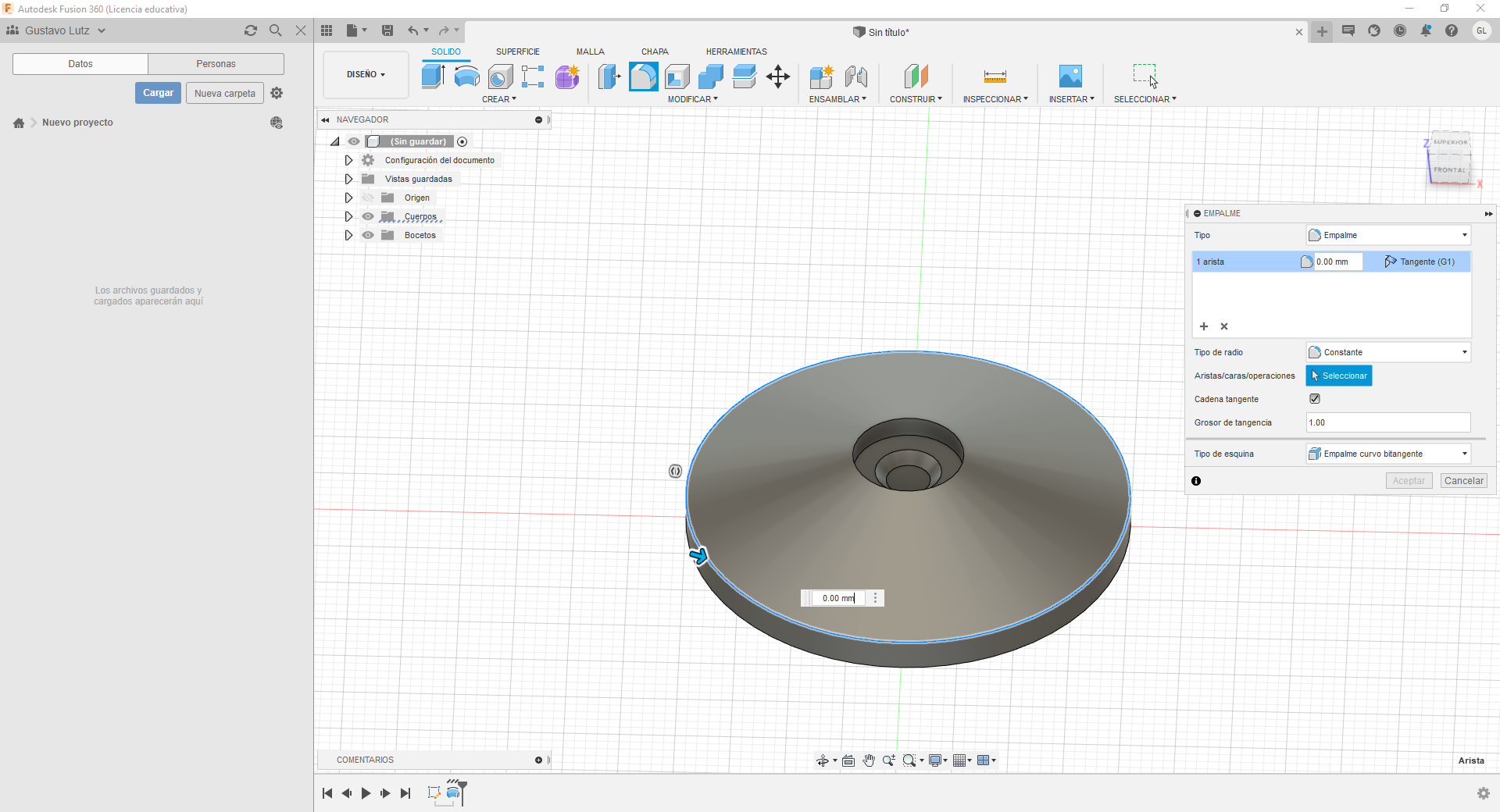Open the Personas tab
Viewport: 1500px width, 812px height.
pos(216,64)
